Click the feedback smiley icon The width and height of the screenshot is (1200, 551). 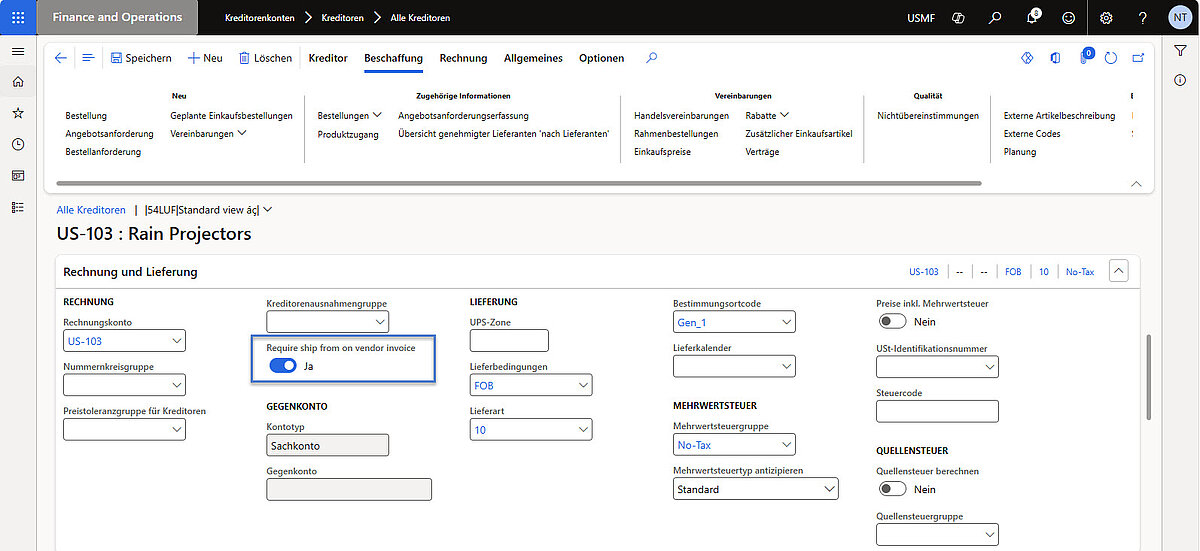(1069, 18)
